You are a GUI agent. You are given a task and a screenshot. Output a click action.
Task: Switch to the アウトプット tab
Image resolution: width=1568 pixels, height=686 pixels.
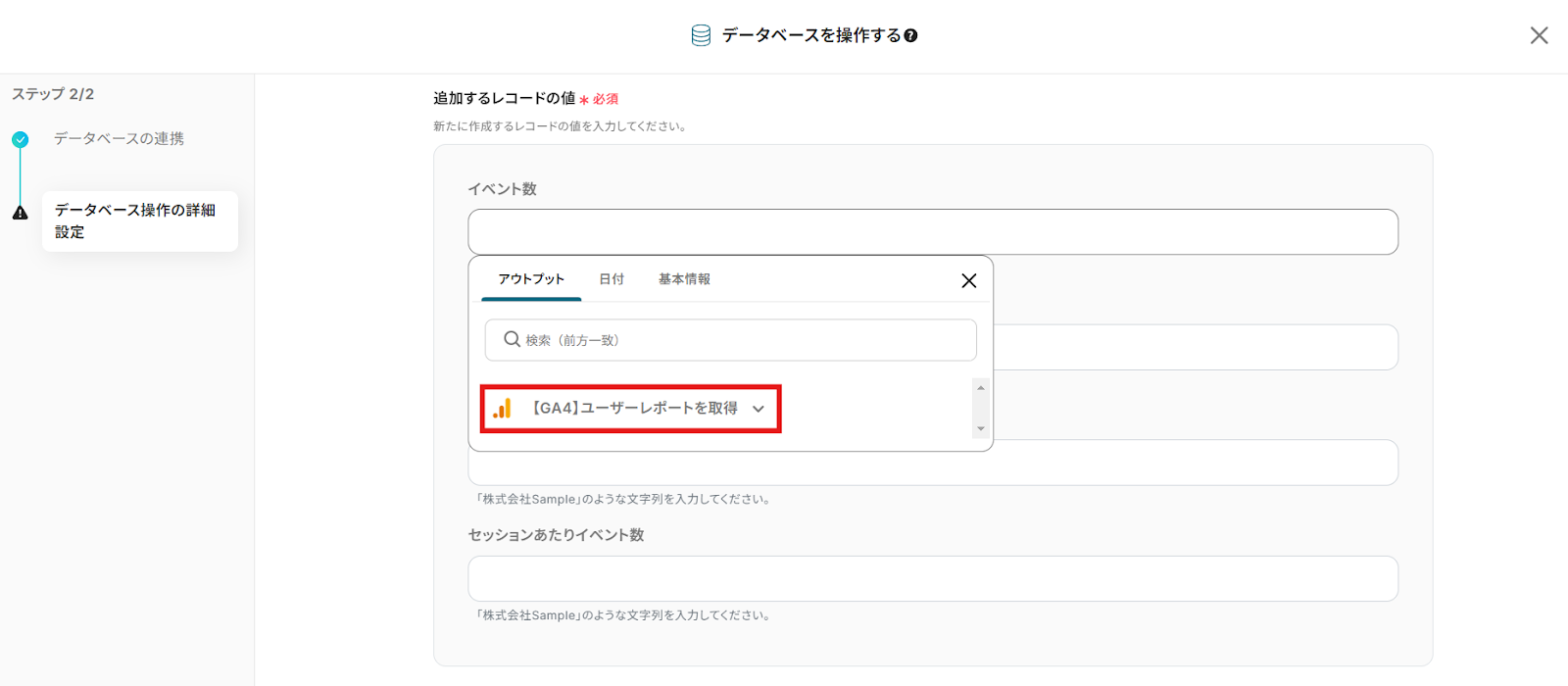point(531,279)
